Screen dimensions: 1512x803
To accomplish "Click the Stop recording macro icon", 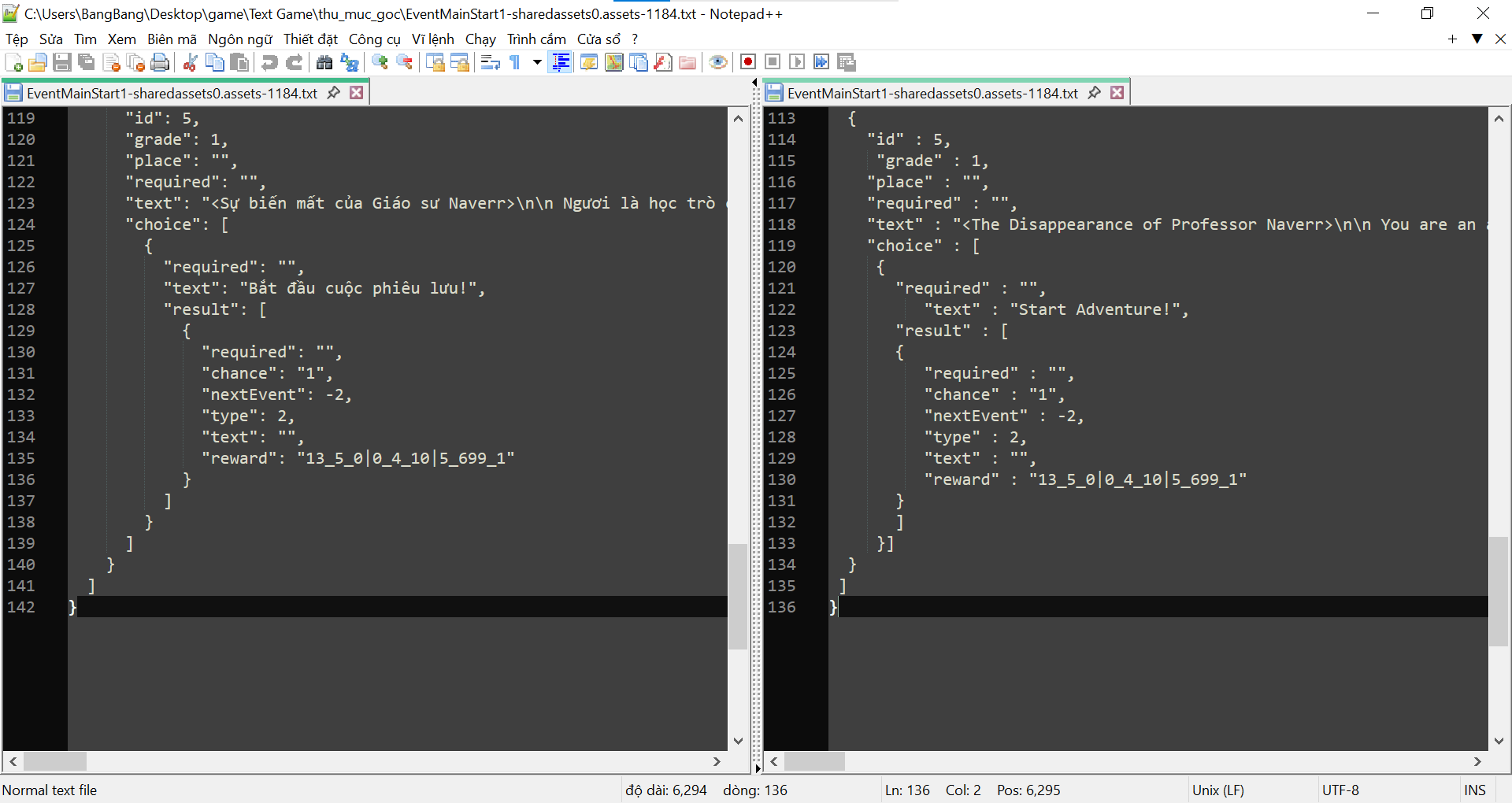I will [773, 62].
